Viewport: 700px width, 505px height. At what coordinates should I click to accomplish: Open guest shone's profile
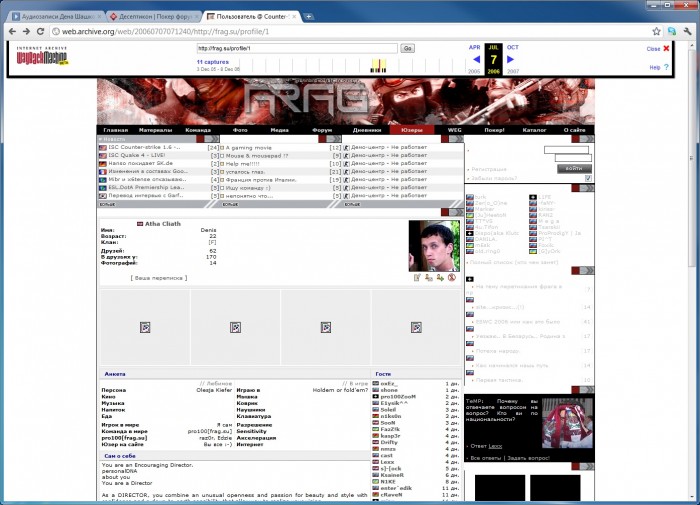coord(389,390)
